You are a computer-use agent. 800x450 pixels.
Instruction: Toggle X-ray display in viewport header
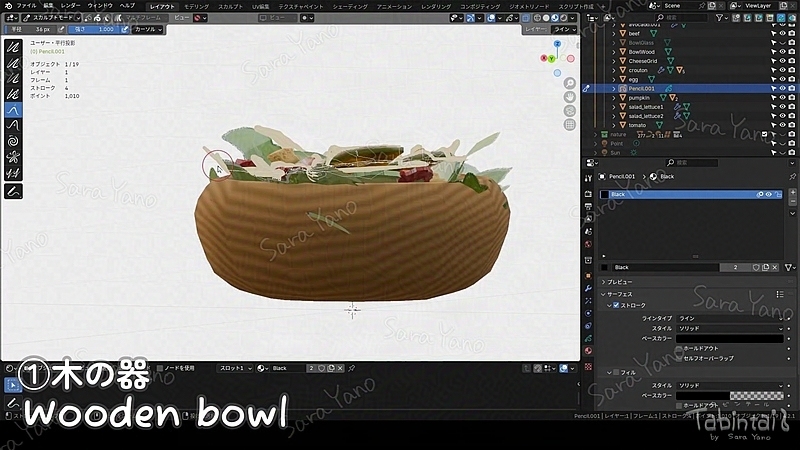(x=526, y=18)
